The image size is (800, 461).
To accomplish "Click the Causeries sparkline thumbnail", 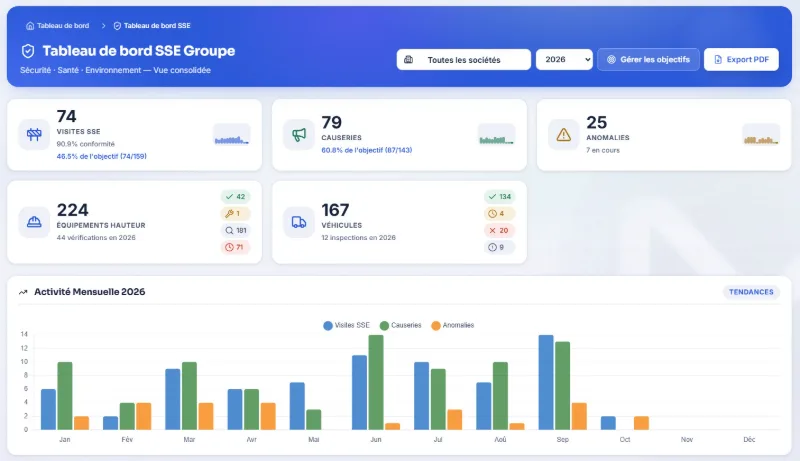I will 496,135.
